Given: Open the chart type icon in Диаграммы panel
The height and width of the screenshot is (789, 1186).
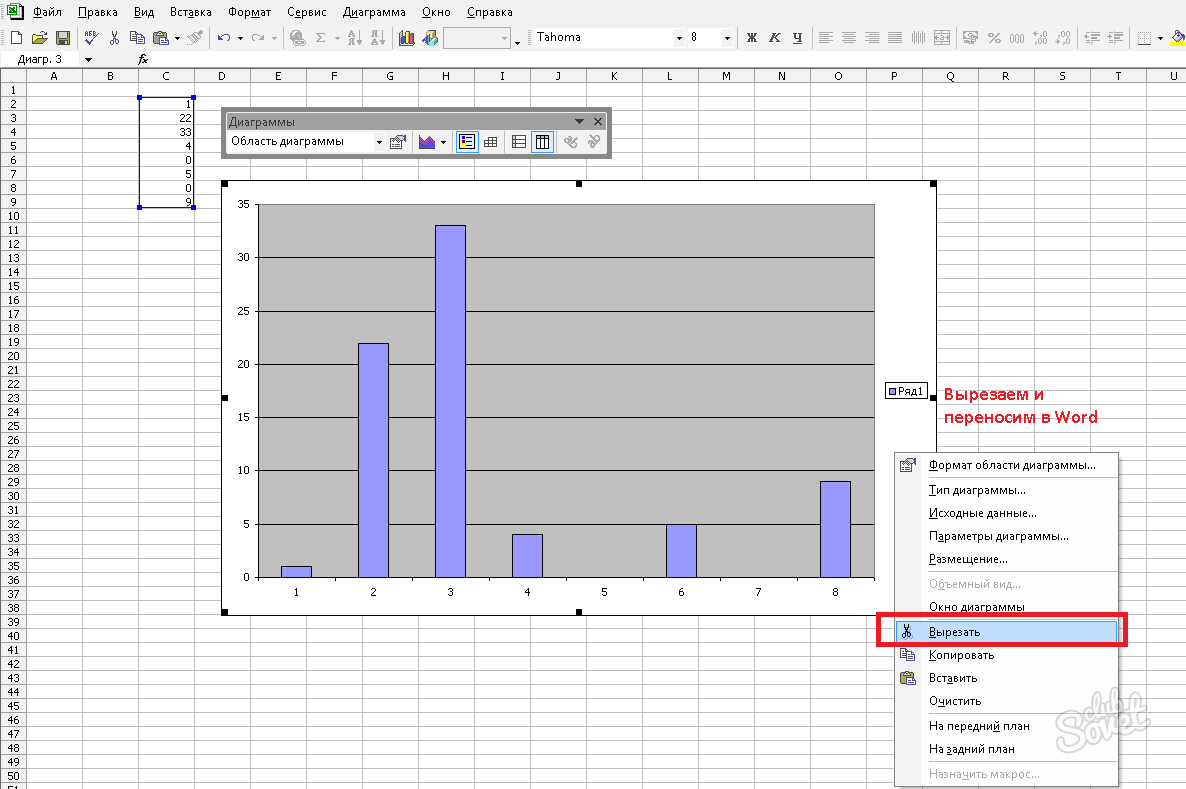Looking at the screenshot, I should [x=427, y=142].
